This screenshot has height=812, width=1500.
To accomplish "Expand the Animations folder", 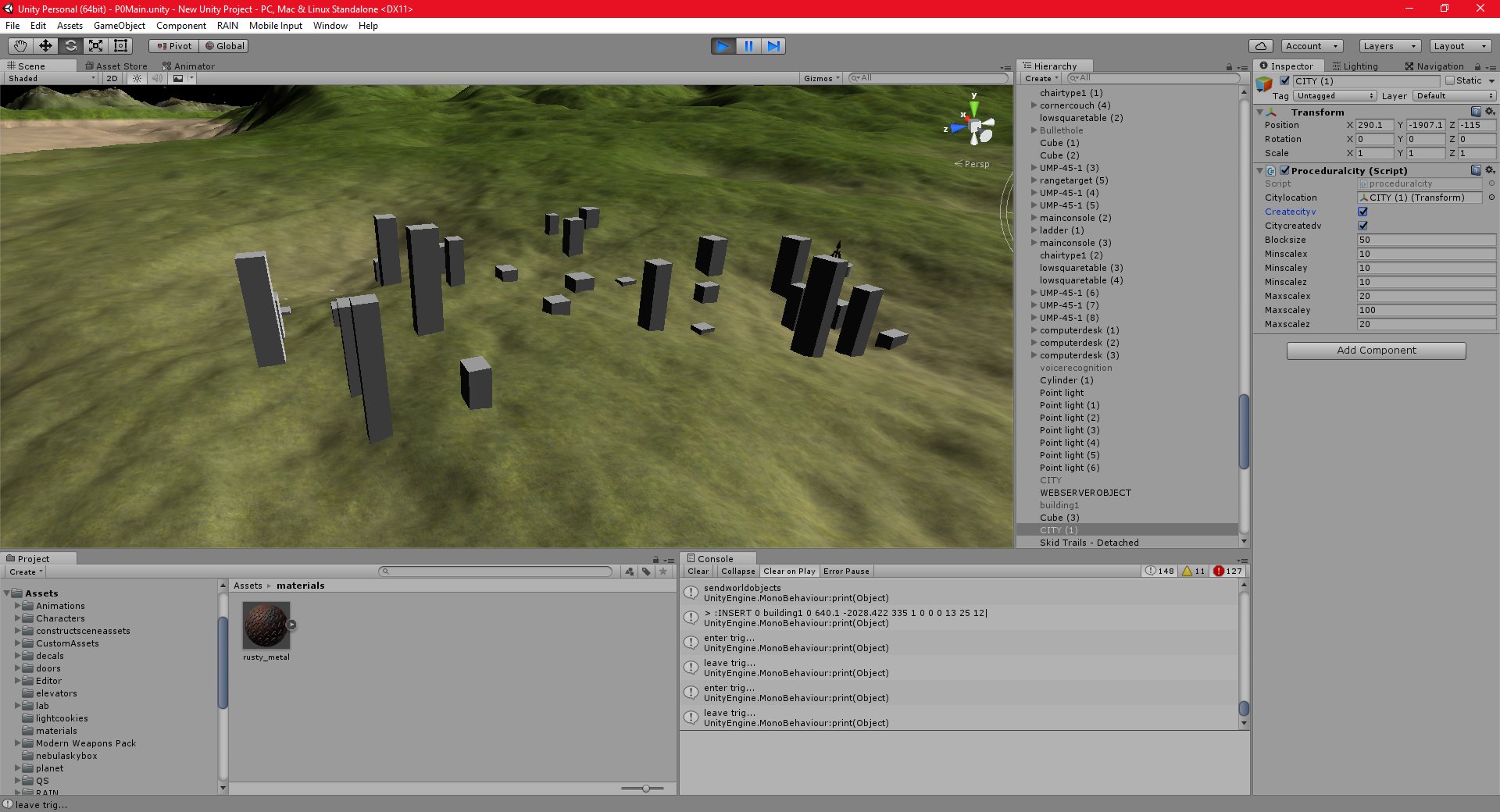I will 17,606.
